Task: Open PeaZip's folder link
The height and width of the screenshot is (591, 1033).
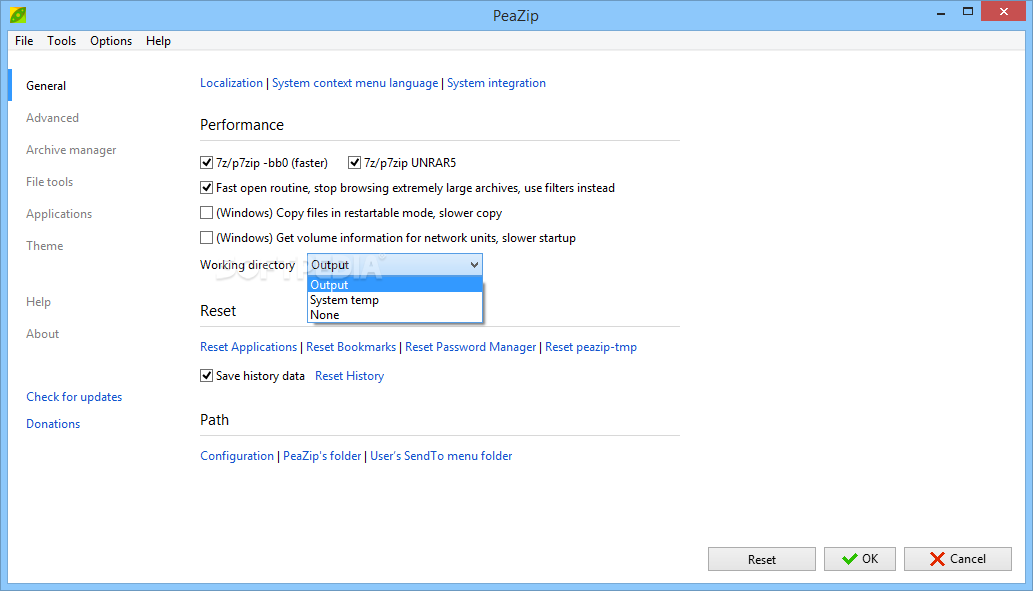Action: pyautogui.click(x=321, y=456)
